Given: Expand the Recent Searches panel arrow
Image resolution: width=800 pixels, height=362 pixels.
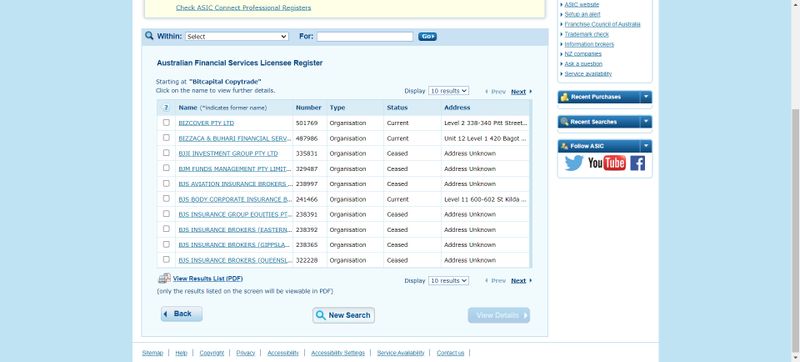Looking at the screenshot, I should [x=646, y=122].
